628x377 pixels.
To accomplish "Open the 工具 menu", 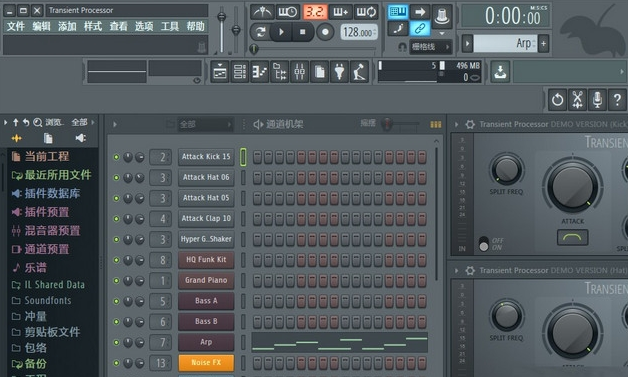I will point(169,26).
